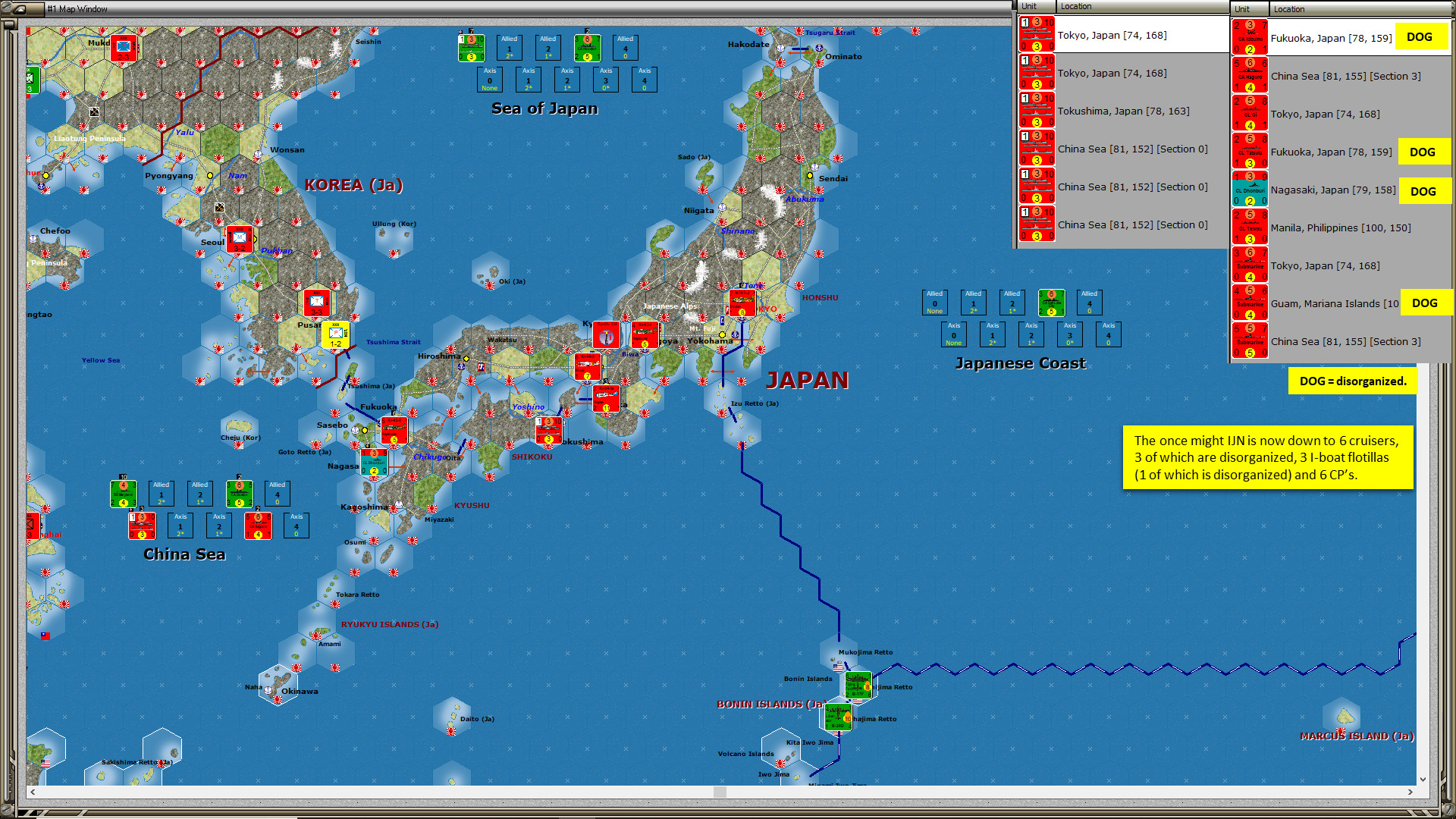Select the upper green unit in Bonin Islands
The height and width of the screenshot is (819, 1456).
click(x=858, y=686)
